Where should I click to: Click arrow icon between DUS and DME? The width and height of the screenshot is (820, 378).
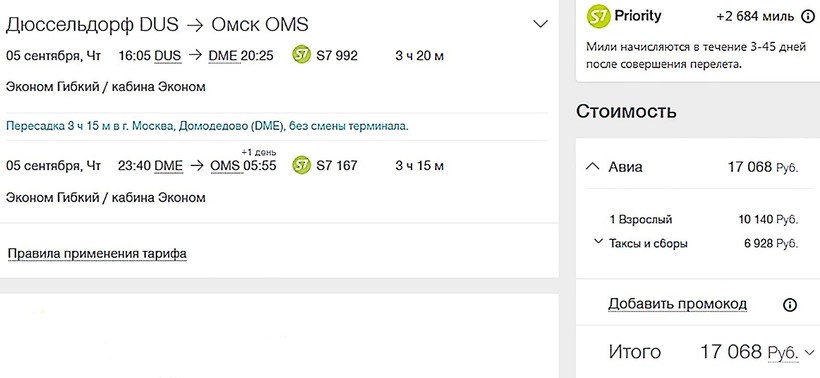coord(195,55)
